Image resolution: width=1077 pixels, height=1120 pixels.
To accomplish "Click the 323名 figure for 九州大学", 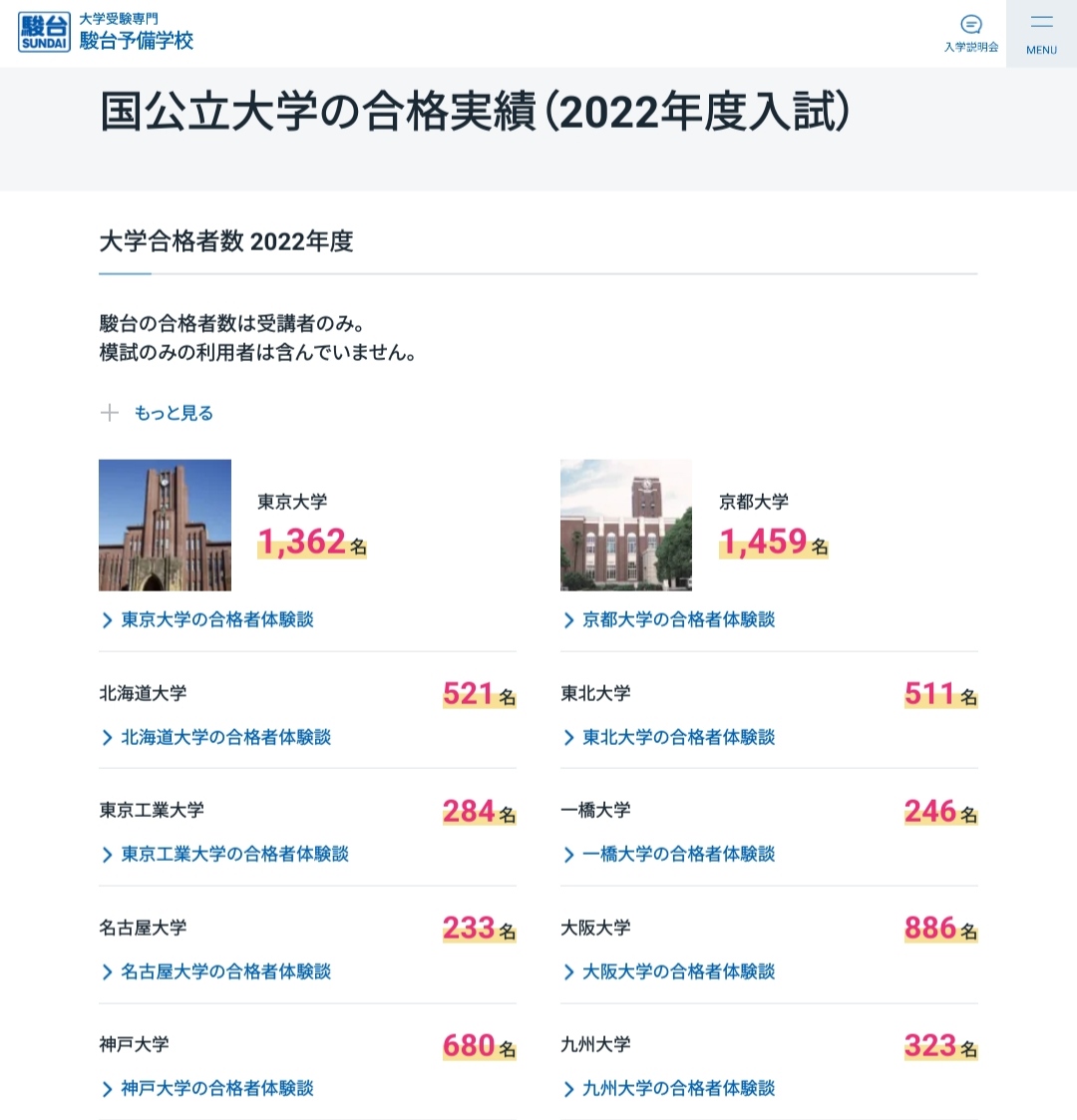I will coord(940,1046).
